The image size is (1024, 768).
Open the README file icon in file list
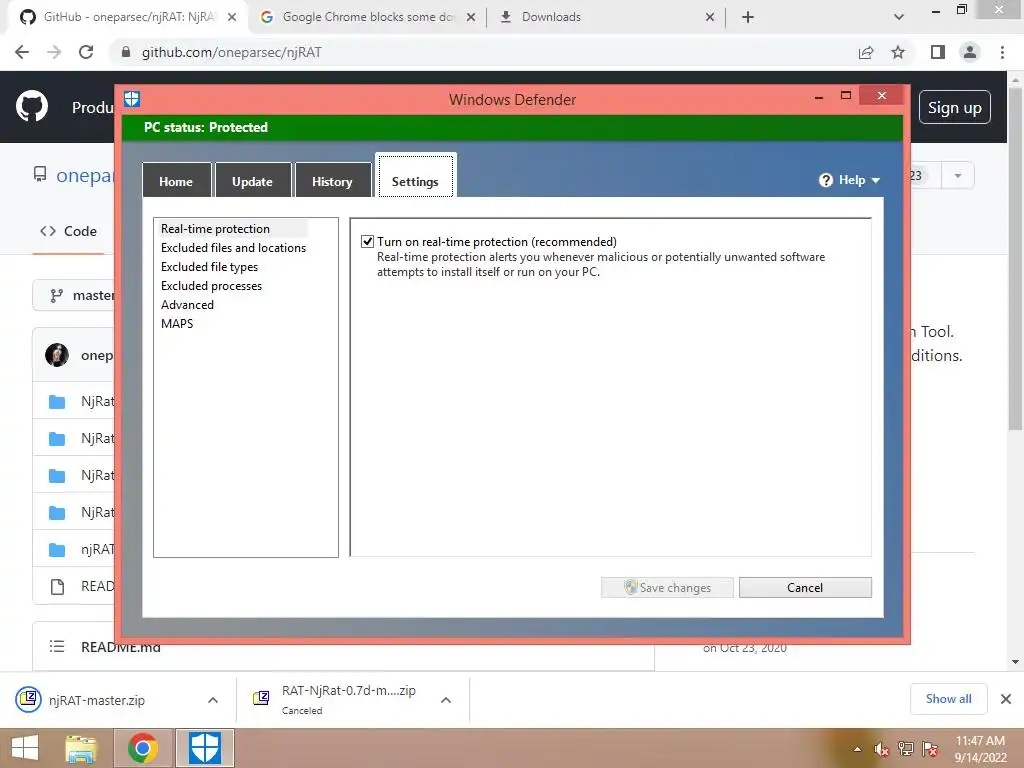pos(57,586)
